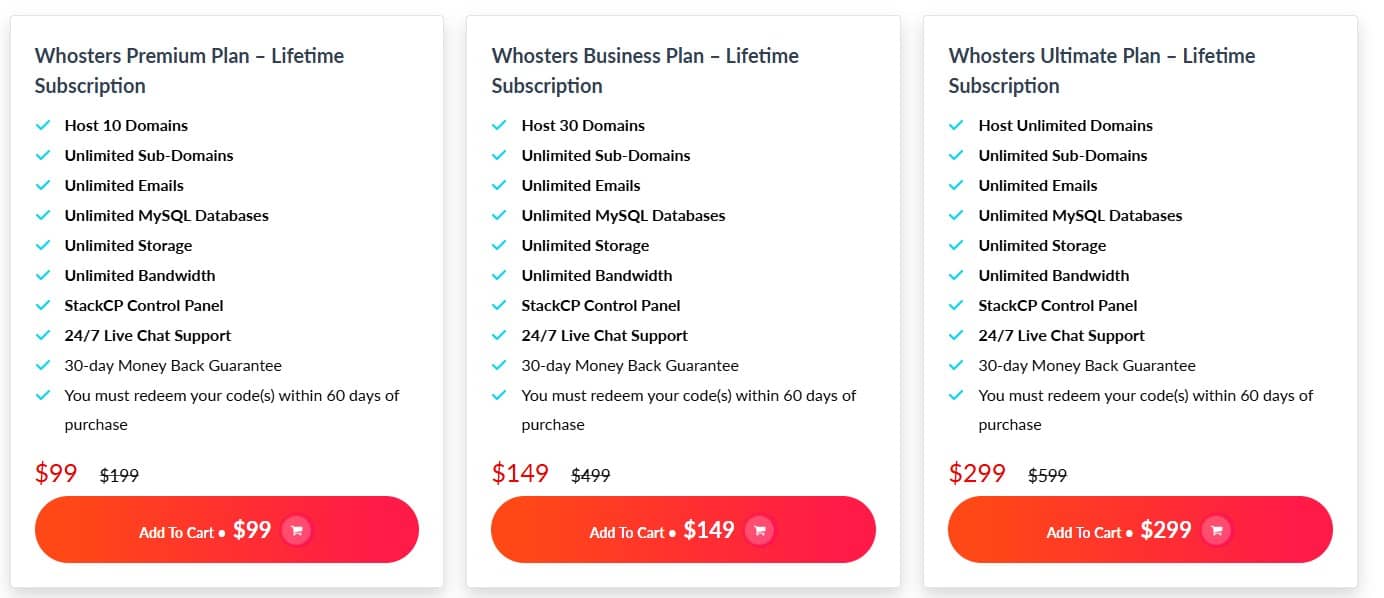
Task: Click the 30-day Money Back Guarantee text on Premium plan
Action: coord(172,366)
